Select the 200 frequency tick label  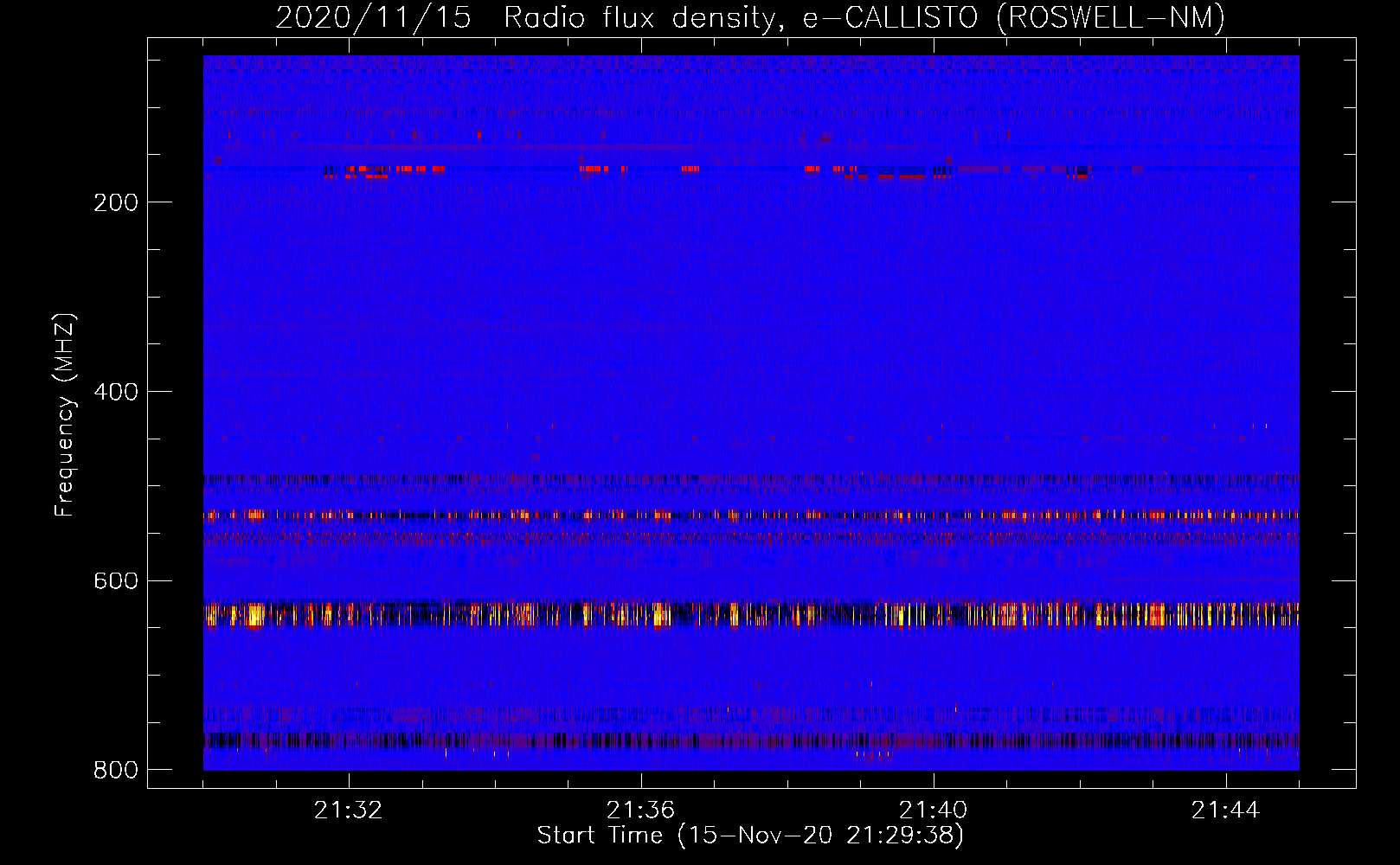[116, 202]
